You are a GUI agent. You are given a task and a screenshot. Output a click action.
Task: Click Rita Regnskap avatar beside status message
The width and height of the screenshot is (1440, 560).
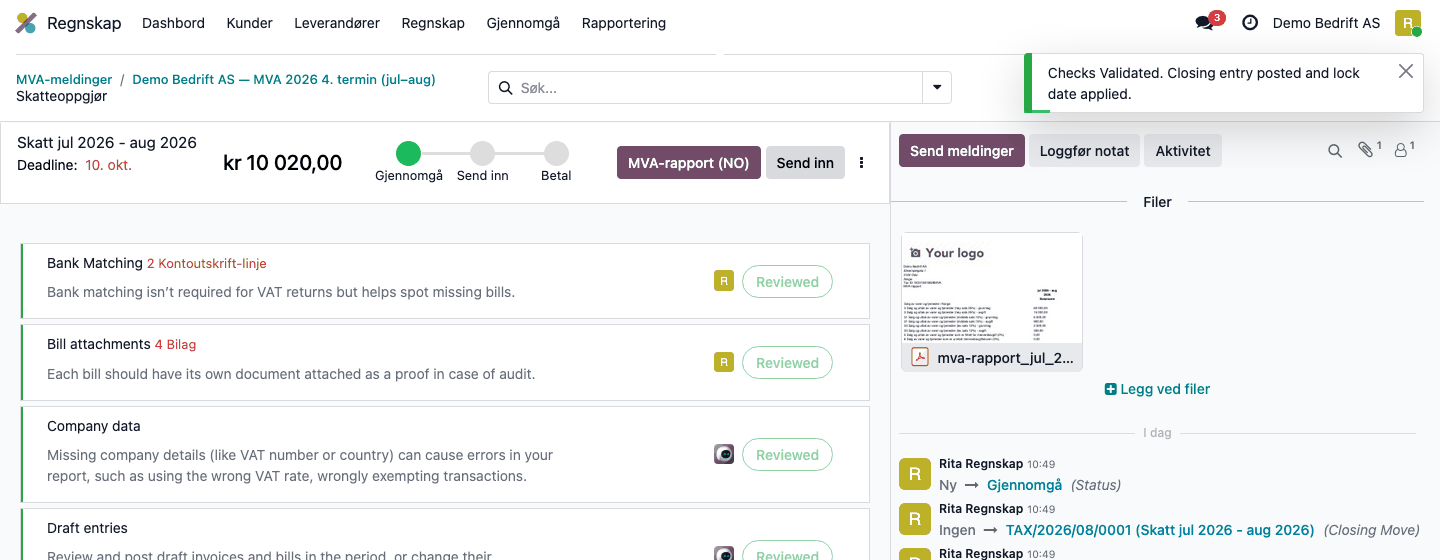tap(915, 474)
